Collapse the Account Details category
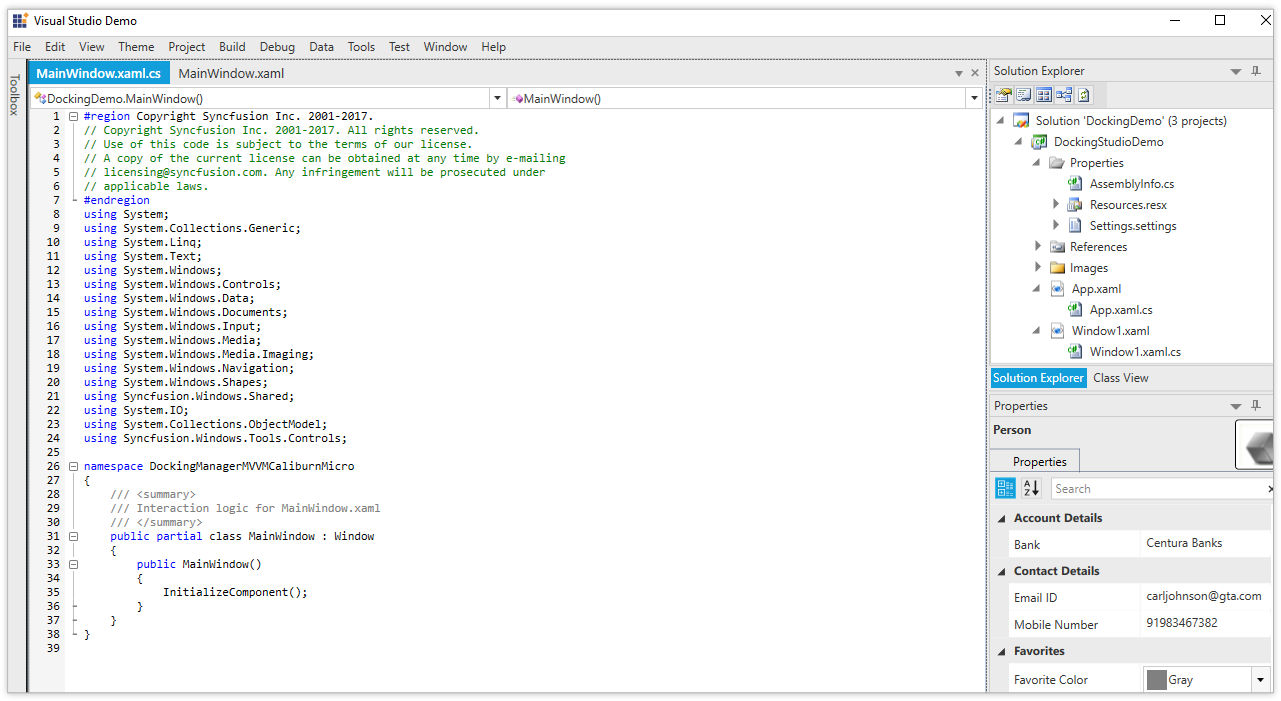 [x=1002, y=518]
